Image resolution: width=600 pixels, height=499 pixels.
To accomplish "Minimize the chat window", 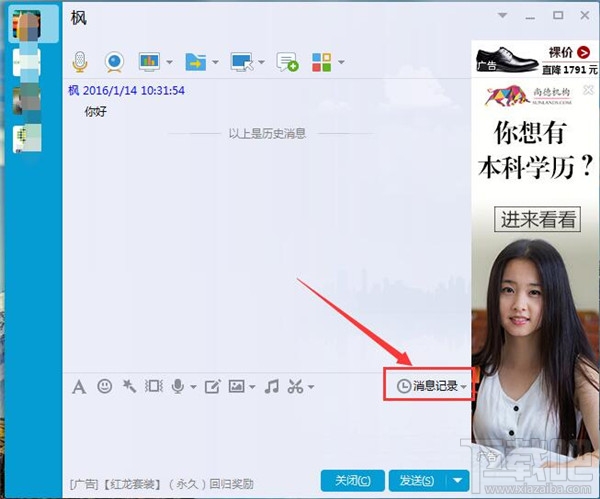I will point(530,16).
